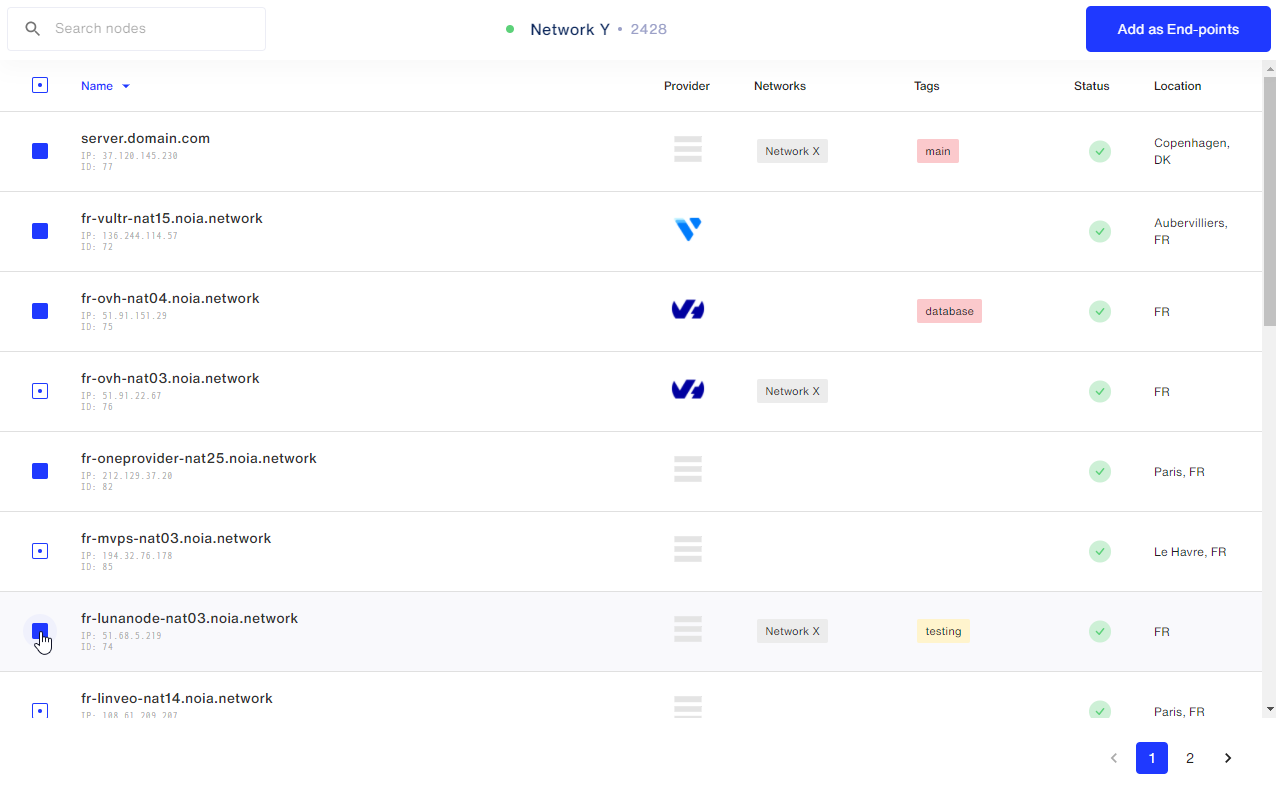Screen dimensions: 1276x794
Task: Uncheck the server.domain.com row checkbox
Action: [x=40, y=151]
